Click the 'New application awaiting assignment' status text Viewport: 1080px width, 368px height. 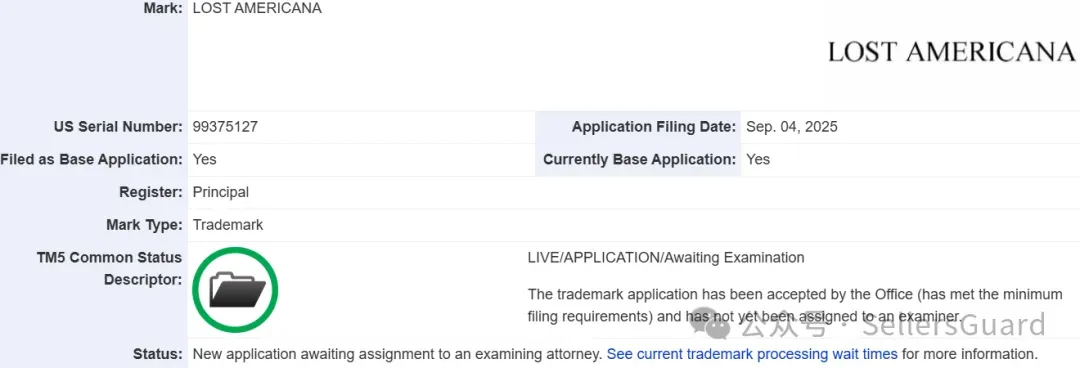[x=397, y=354]
